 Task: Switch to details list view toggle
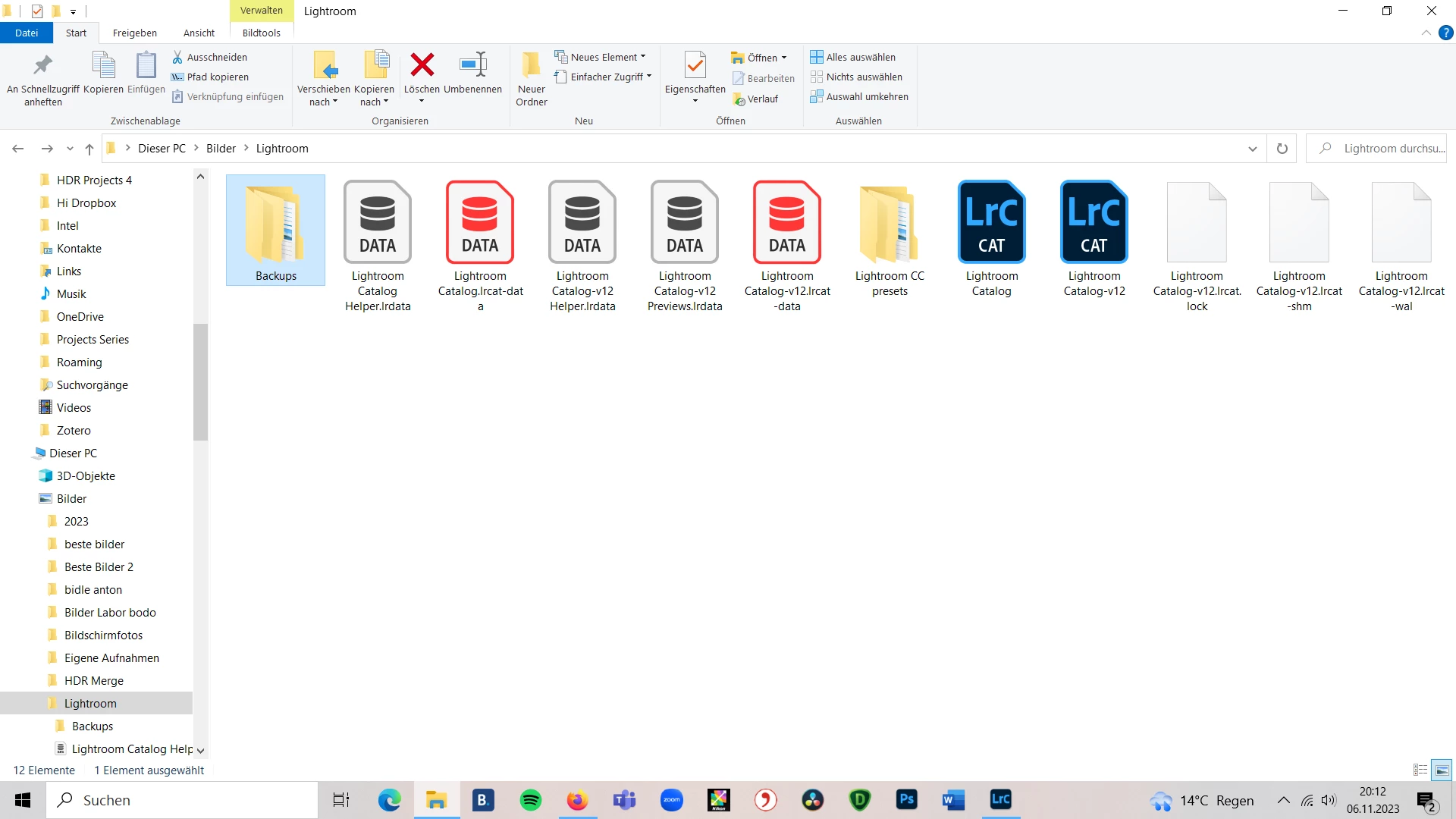pyautogui.click(x=1420, y=770)
